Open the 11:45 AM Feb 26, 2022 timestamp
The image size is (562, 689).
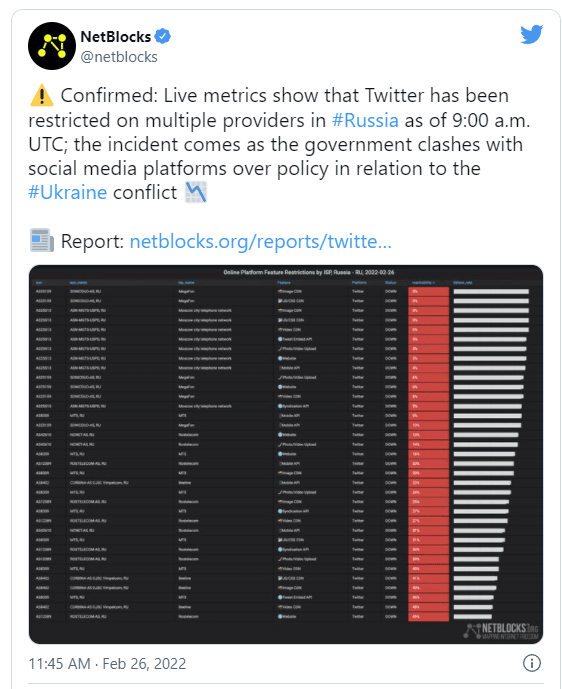tap(107, 664)
